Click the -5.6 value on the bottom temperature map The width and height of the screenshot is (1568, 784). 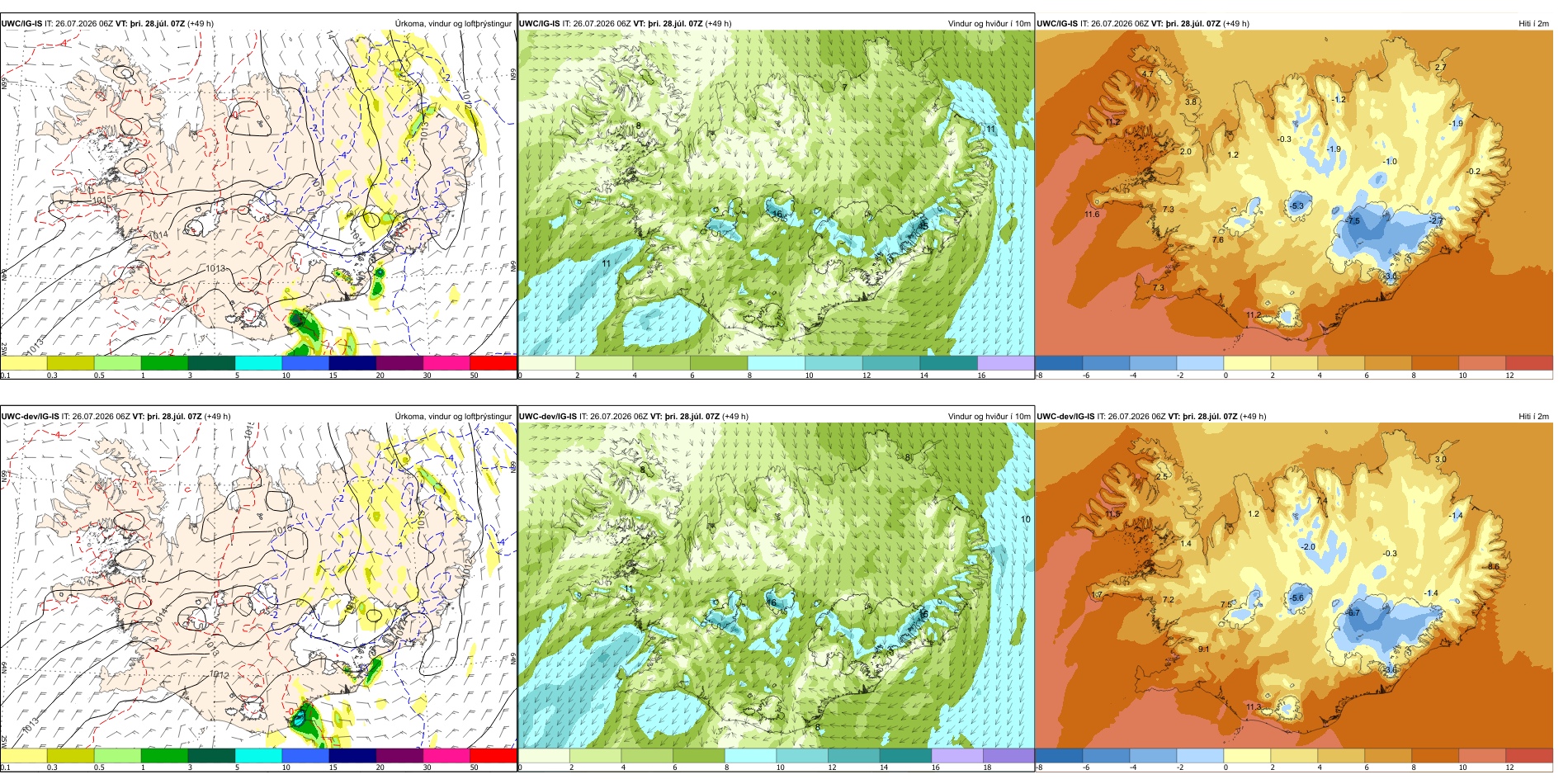[1297, 598]
